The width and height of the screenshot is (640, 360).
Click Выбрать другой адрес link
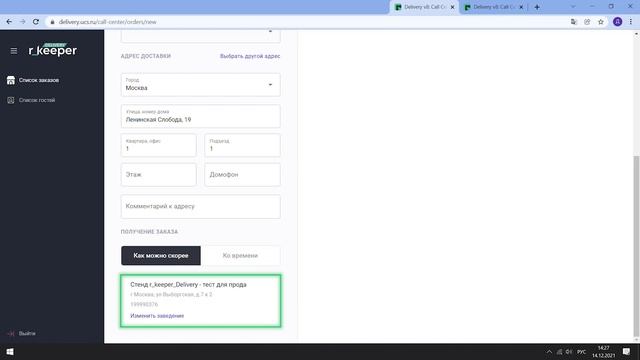pos(250,56)
